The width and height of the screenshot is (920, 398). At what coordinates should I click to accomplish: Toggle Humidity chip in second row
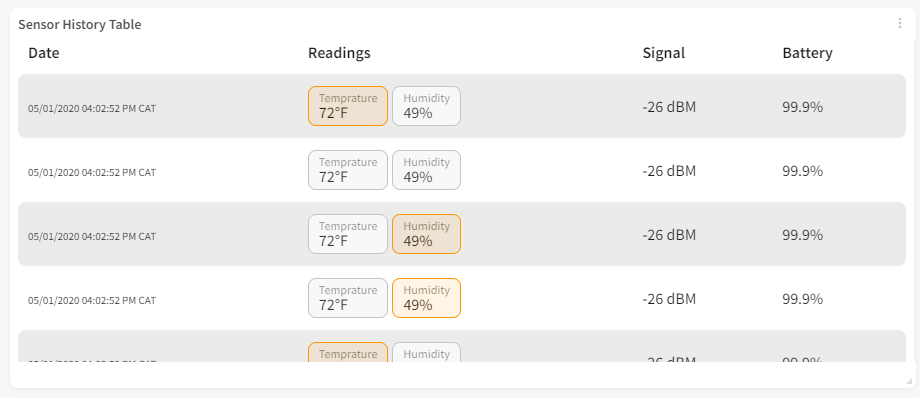427,170
